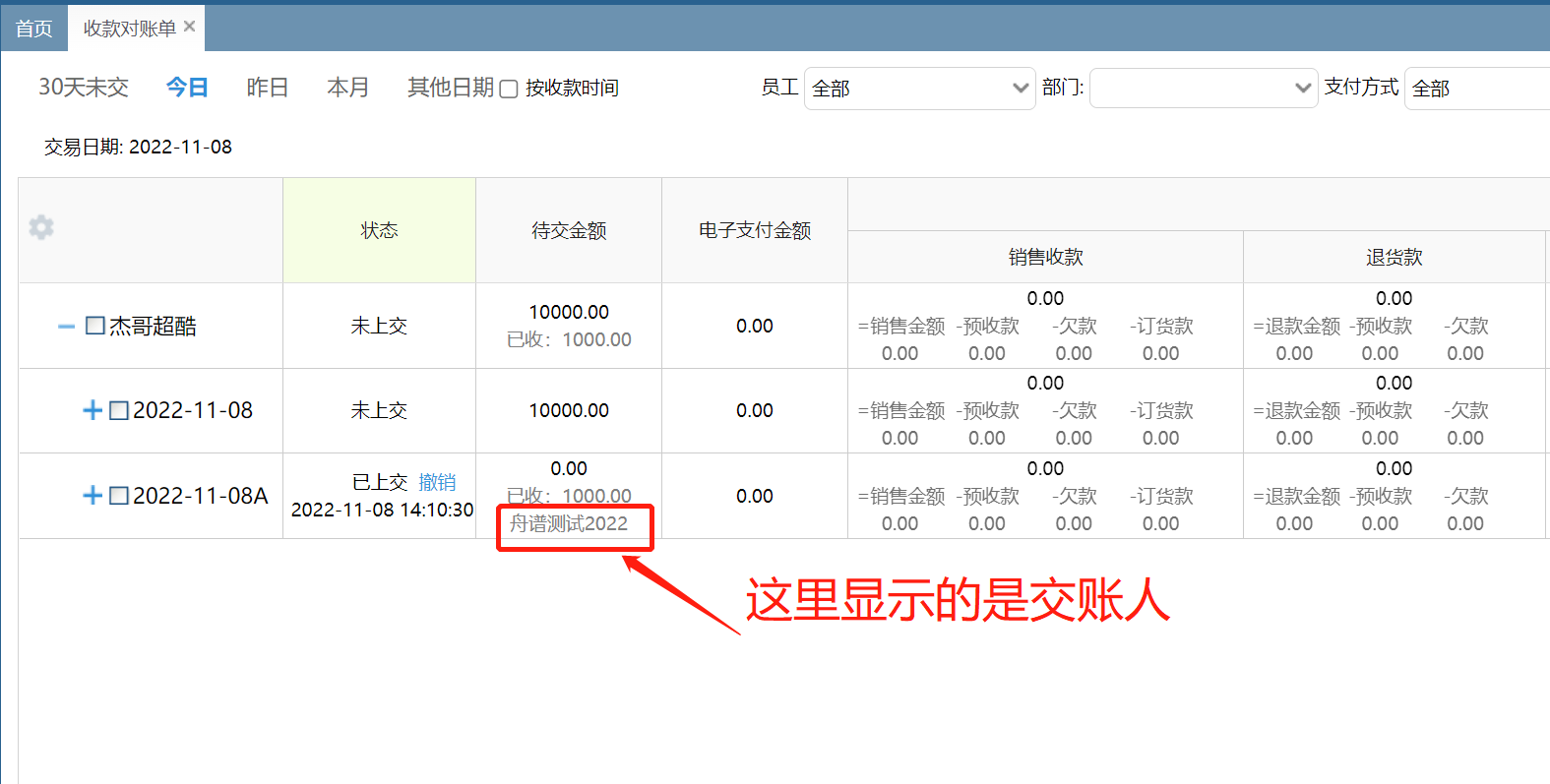Image resolution: width=1550 pixels, height=784 pixels.
Task: Click the 销售收款 column header
Action: pos(1045,257)
